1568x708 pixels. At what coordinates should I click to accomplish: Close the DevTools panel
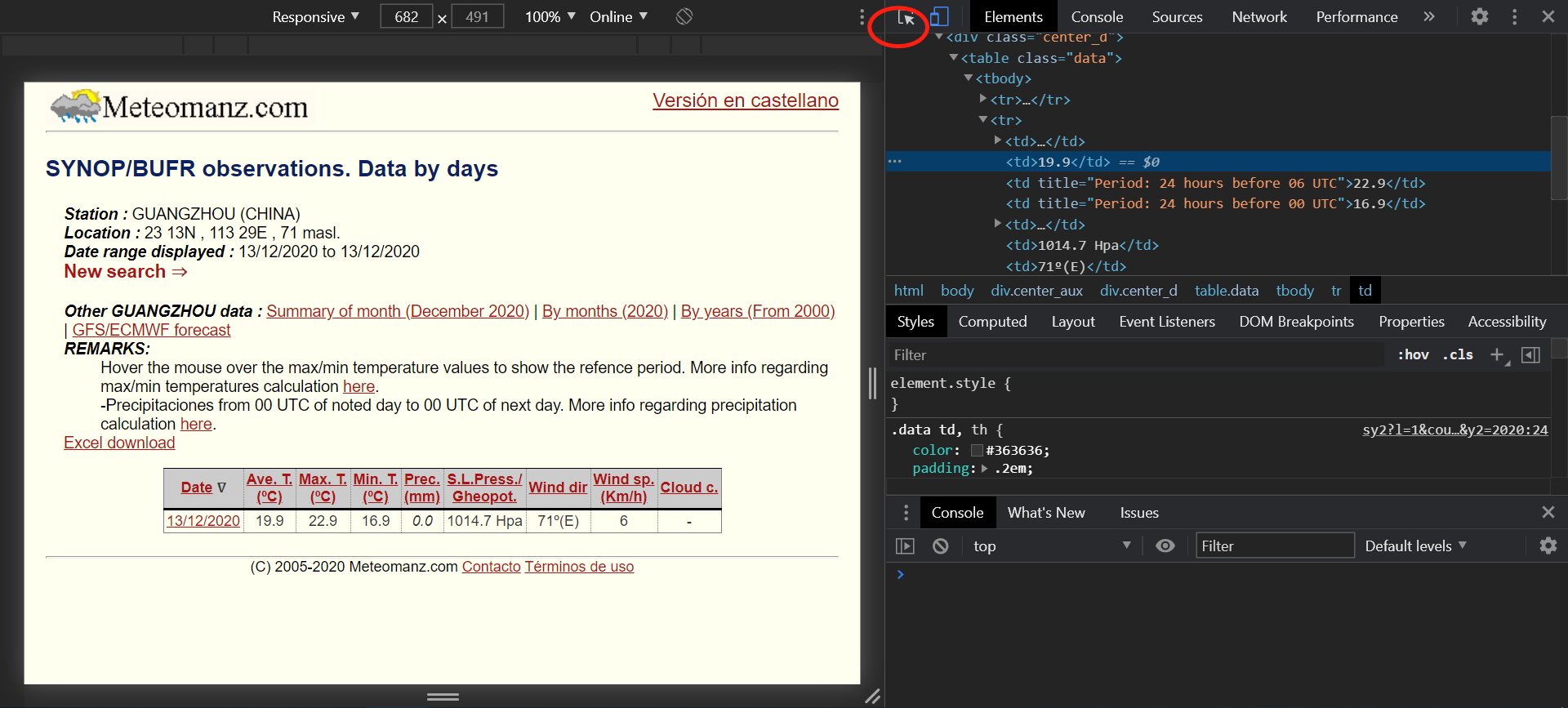(x=1548, y=16)
